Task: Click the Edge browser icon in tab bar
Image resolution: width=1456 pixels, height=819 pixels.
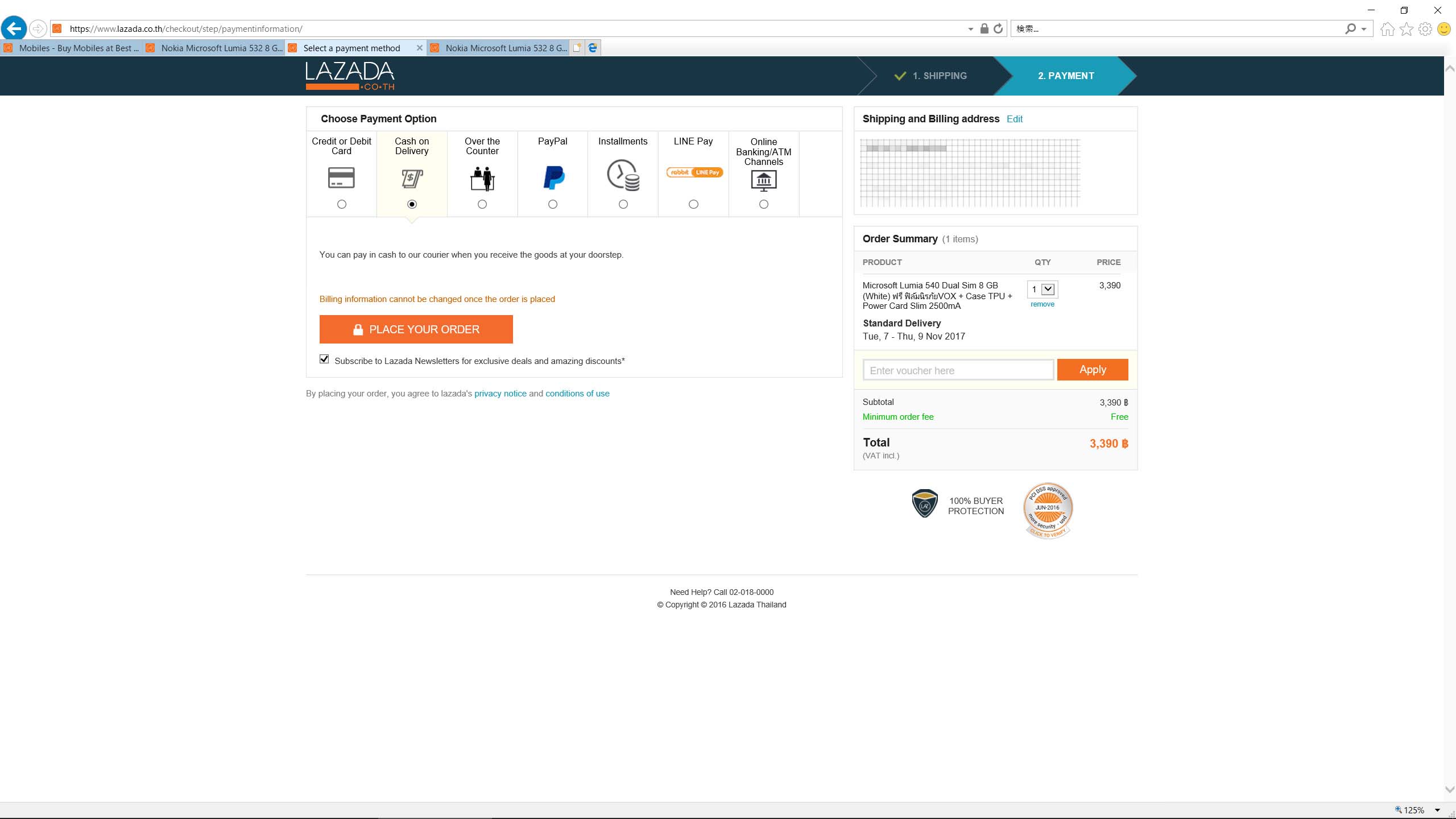Action: [x=593, y=48]
